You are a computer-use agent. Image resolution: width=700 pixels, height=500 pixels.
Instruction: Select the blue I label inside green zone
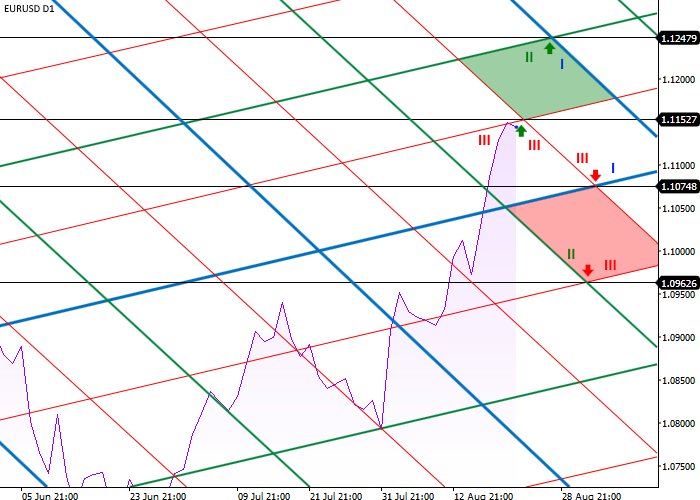click(x=562, y=64)
